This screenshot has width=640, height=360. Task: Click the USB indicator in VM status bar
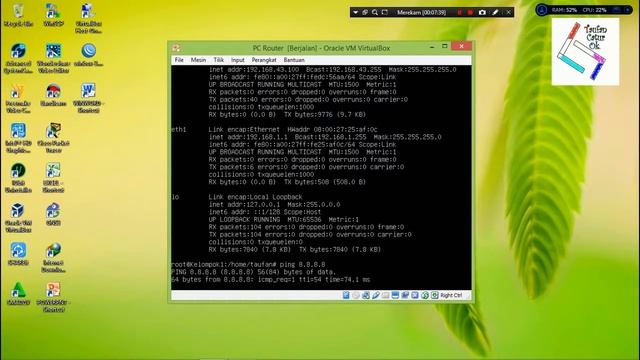(x=376, y=295)
